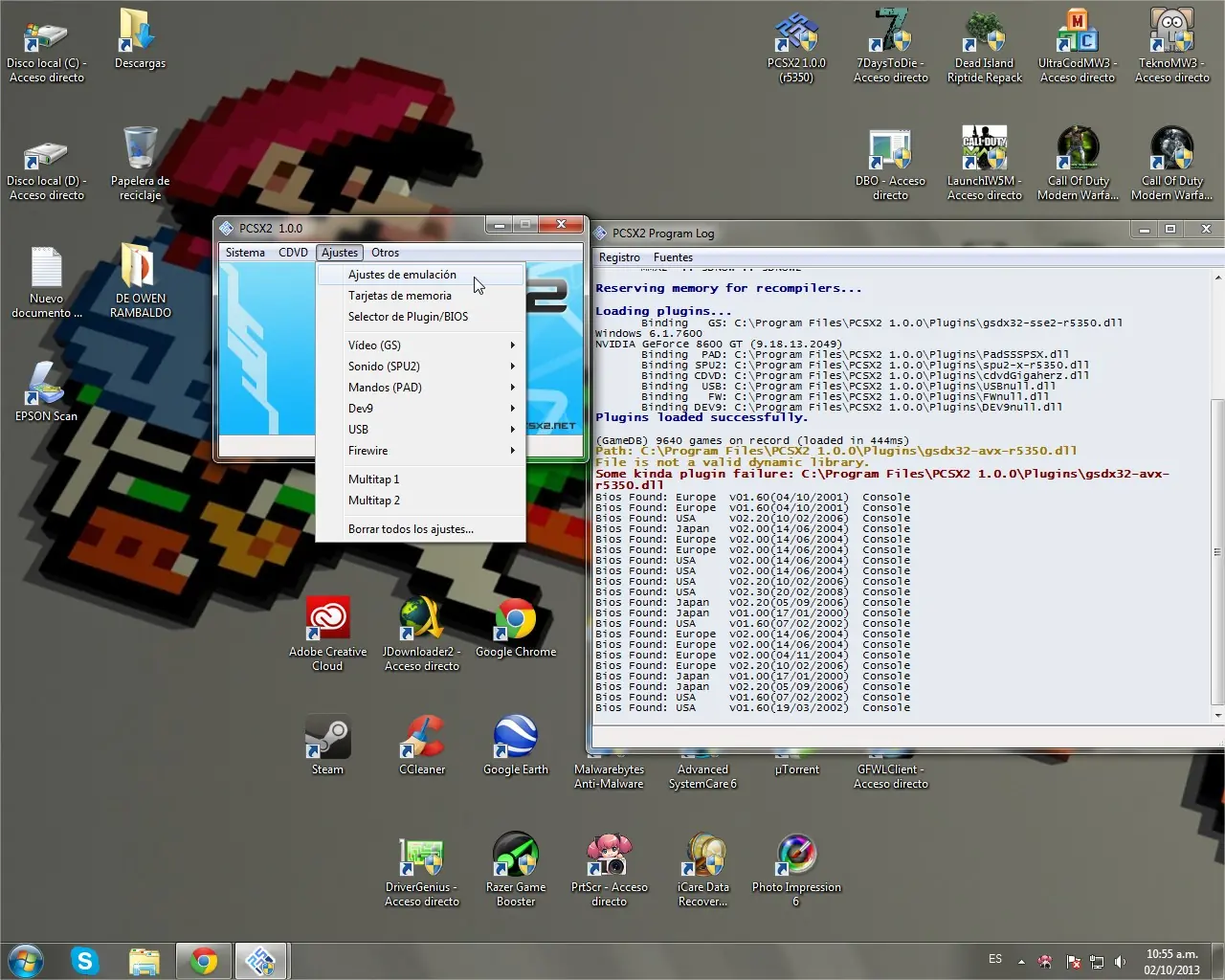Open UltraCodMW3 desktop shortcut
This screenshot has height=980, width=1225.
point(1078,46)
